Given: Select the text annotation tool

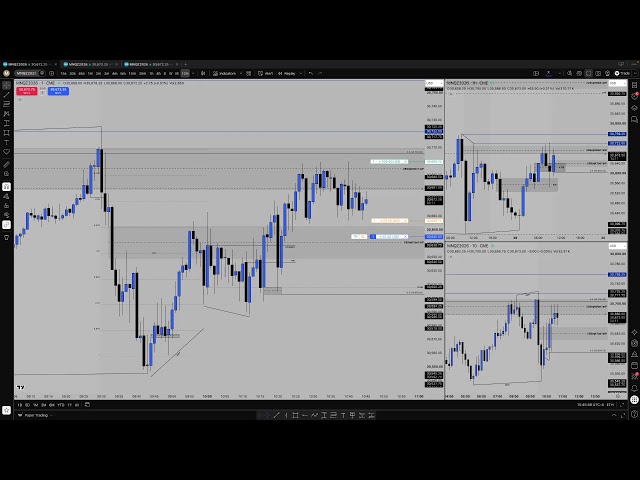Looking at the screenshot, I should pos(6,142).
